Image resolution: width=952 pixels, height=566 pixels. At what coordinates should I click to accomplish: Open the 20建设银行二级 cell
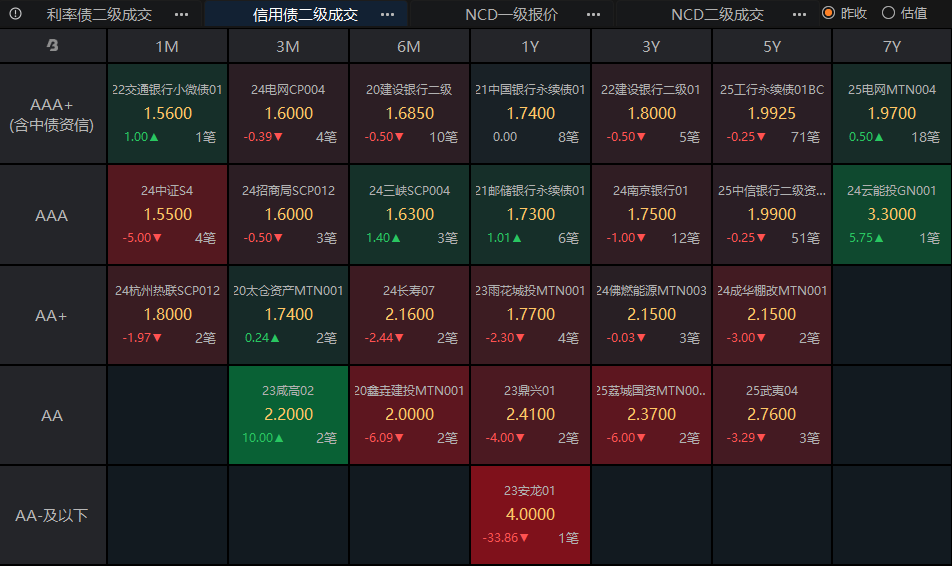(409, 114)
